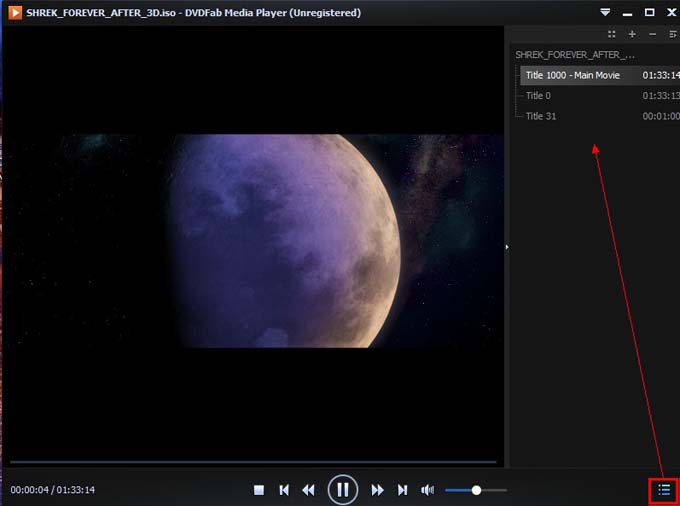Click the 01:33:14 duration of Main Movie
This screenshot has height=506, width=680.
[661, 75]
